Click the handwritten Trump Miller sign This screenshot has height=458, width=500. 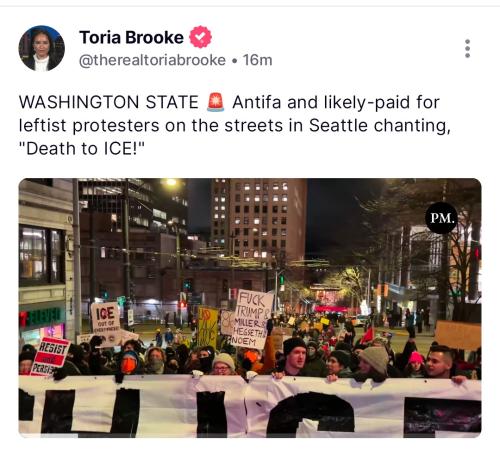pyautogui.click(x=253, y=319)
